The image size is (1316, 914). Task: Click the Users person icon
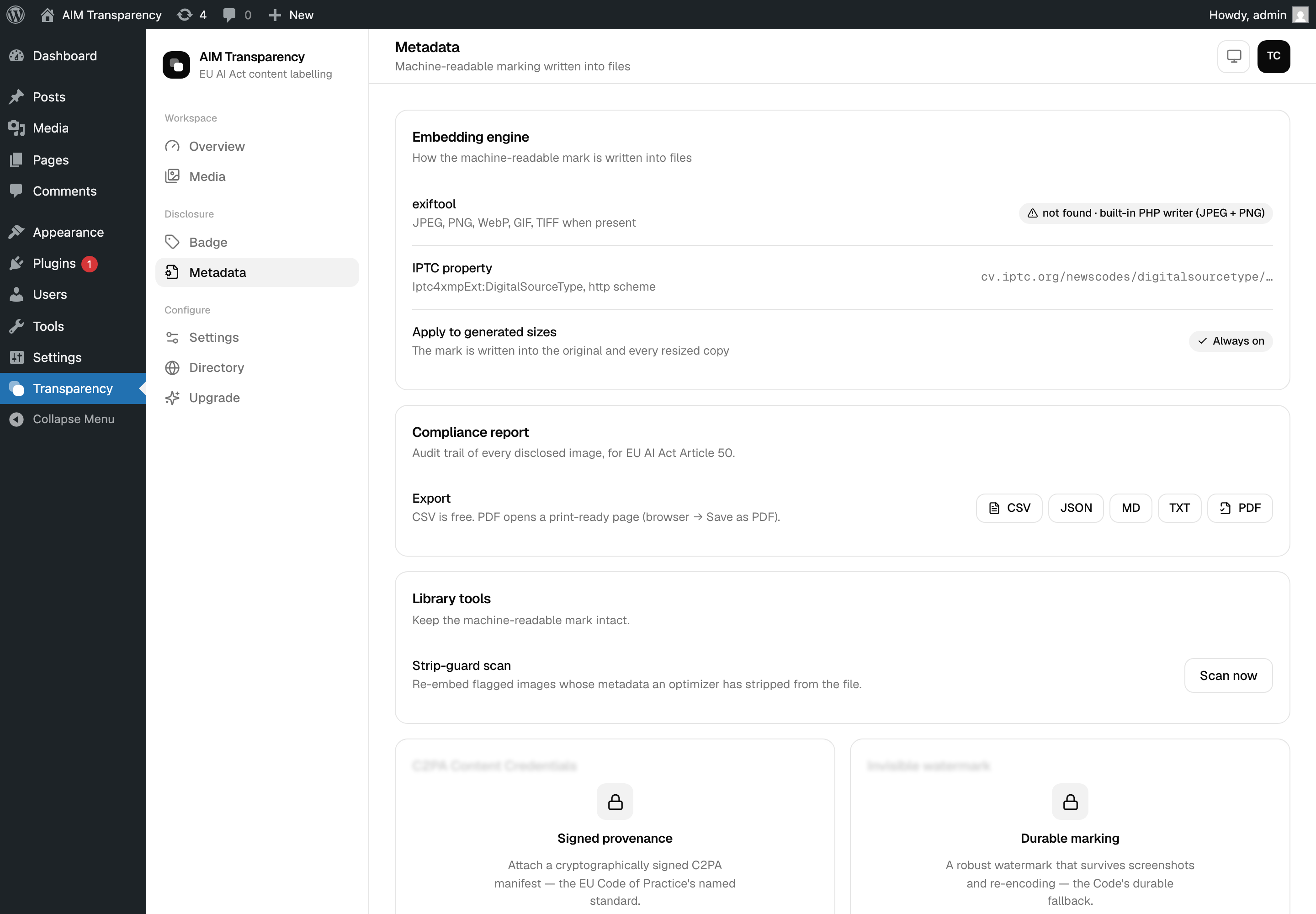(x=16, y=294)
